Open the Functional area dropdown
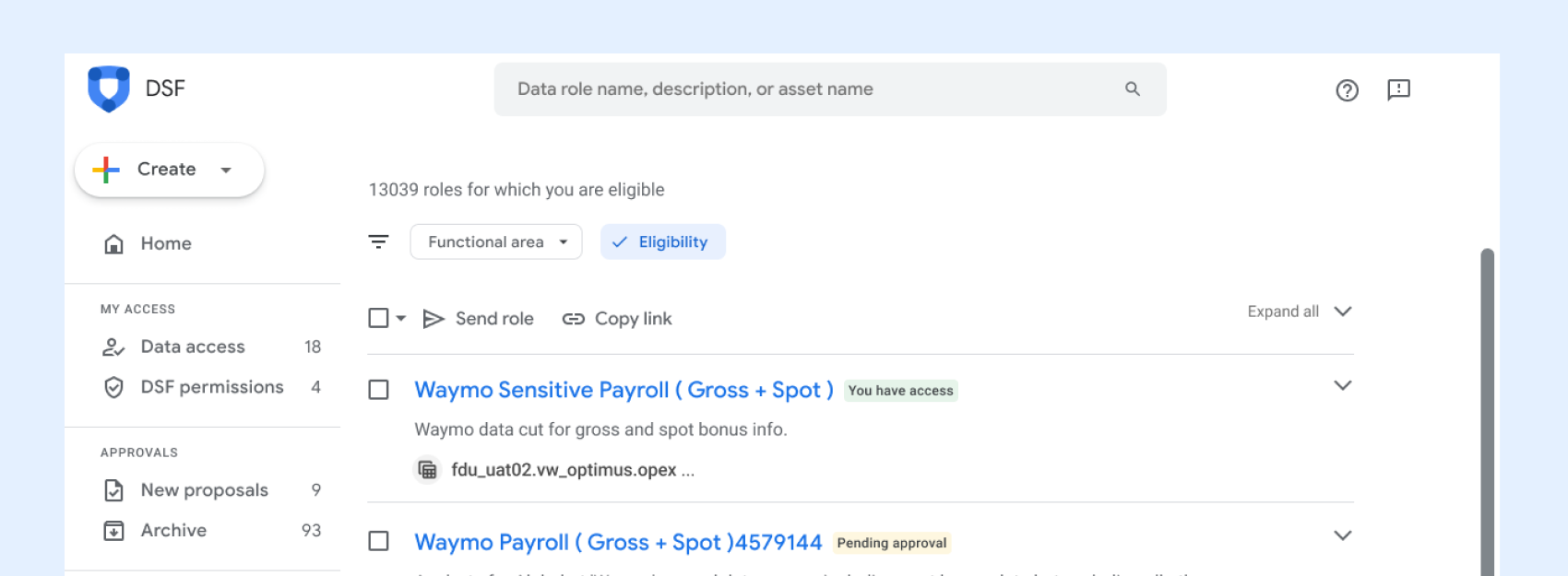This screenshot has width=1568, height=576. pyautogui.click(x=496, y=241)
